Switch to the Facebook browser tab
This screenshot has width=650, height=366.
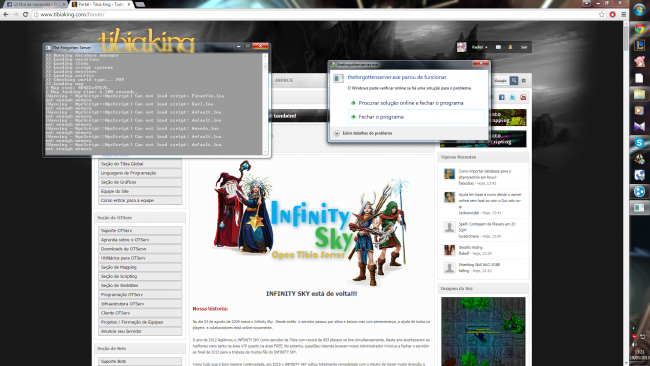(x=35, y=4)
